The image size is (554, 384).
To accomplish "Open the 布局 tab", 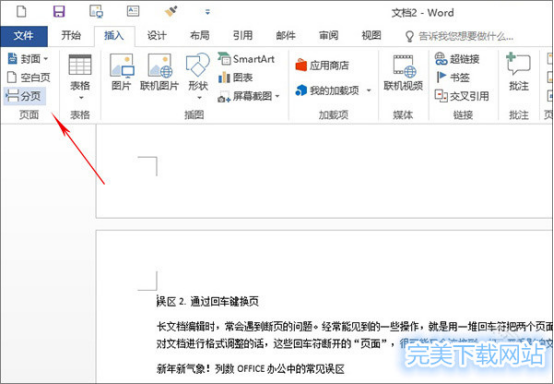I will coord(200,35).
